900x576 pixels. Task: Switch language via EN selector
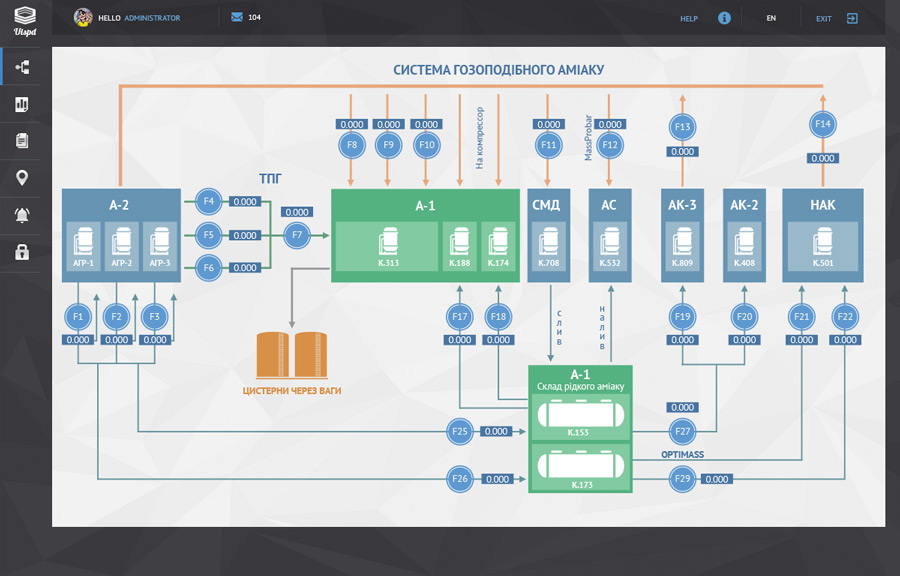click(x=771, y=18)
